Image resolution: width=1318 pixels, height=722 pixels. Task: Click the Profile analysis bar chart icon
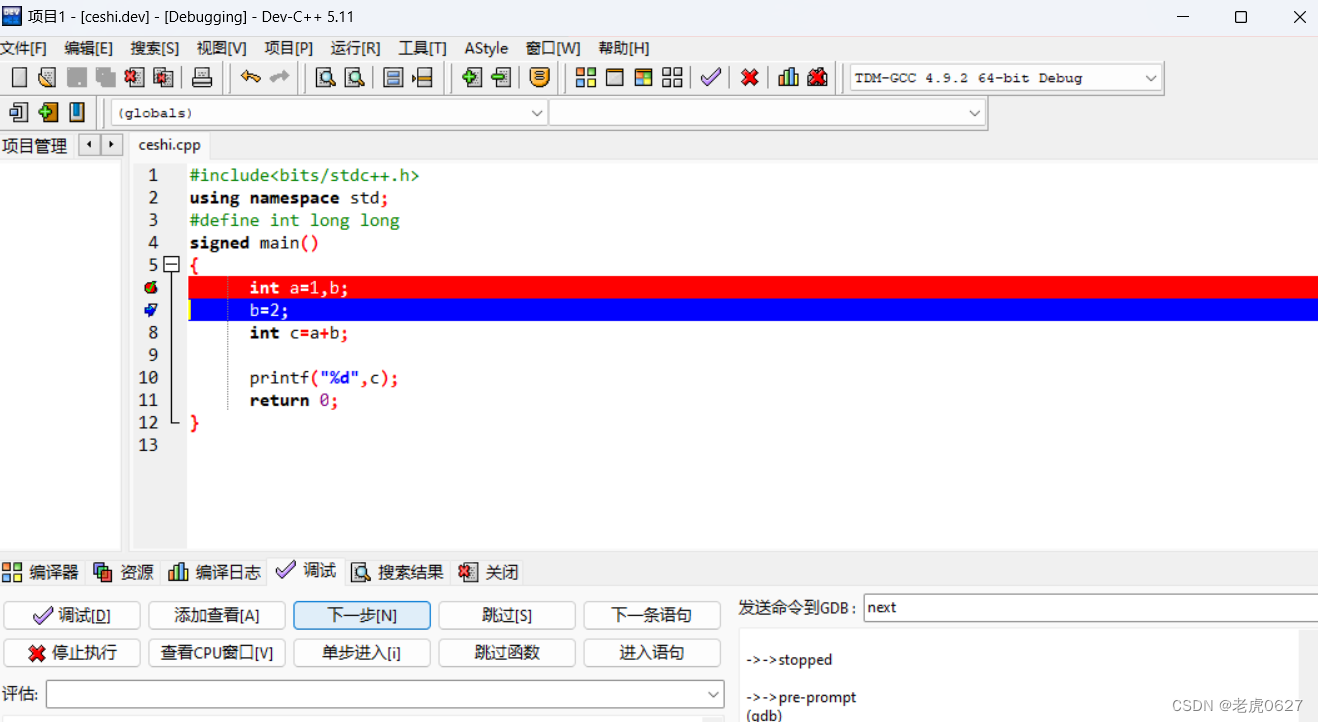788,77
